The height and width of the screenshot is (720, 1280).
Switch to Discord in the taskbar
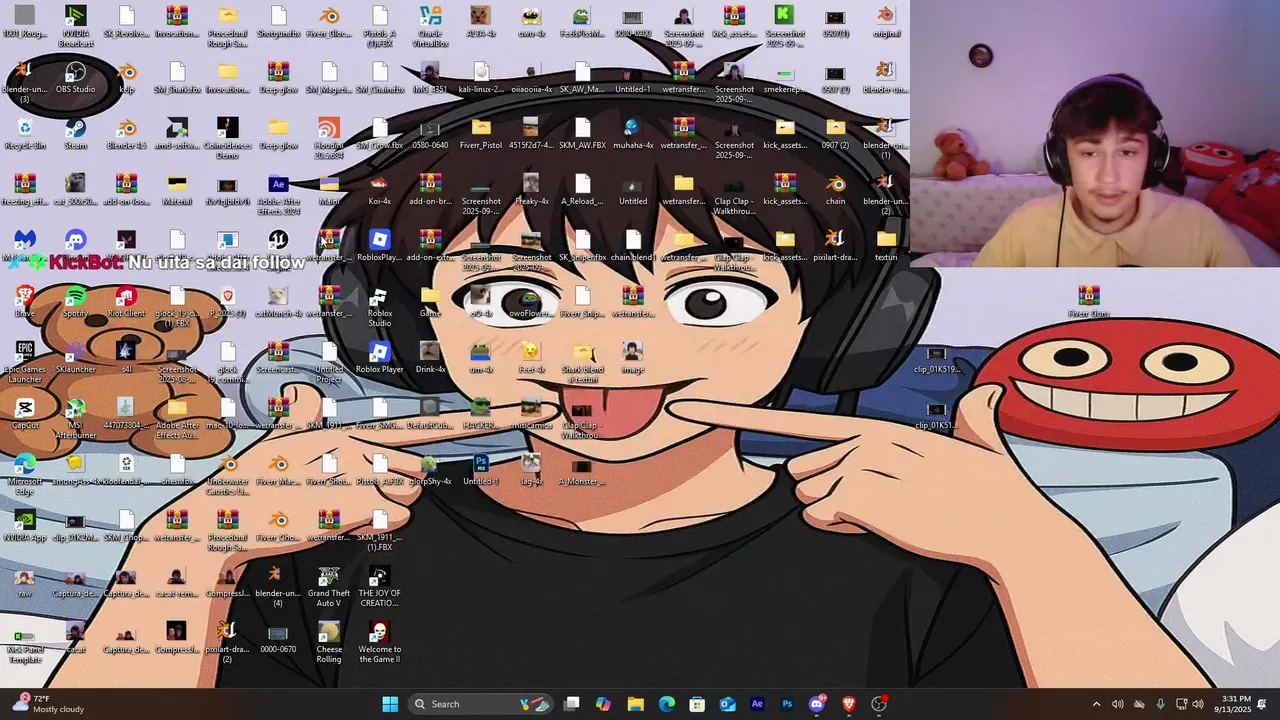coord(817,704)
